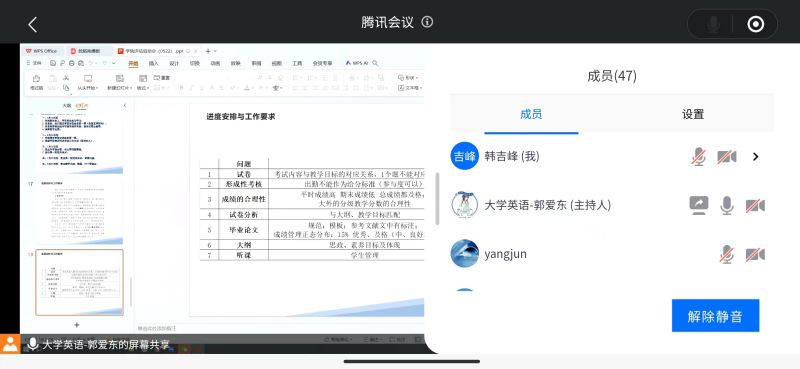The width and height of the screenshot is (800, 369).
Task: Open the 会员专享 ribbon tab
Action: pos(322,63)
